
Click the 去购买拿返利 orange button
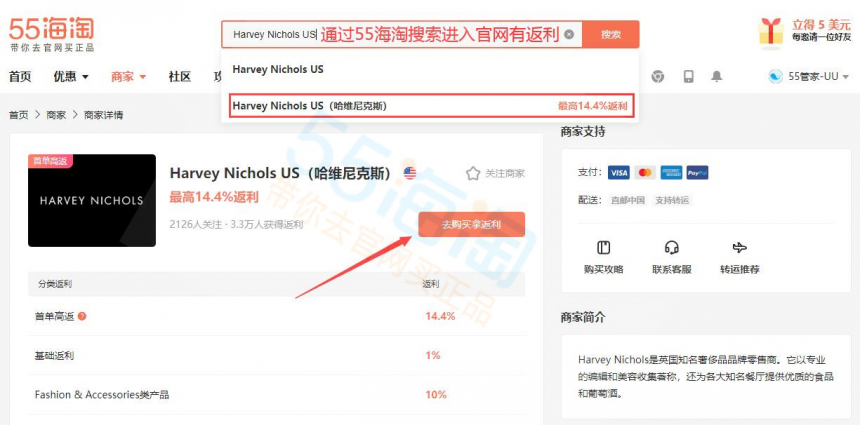pos(472,225)
